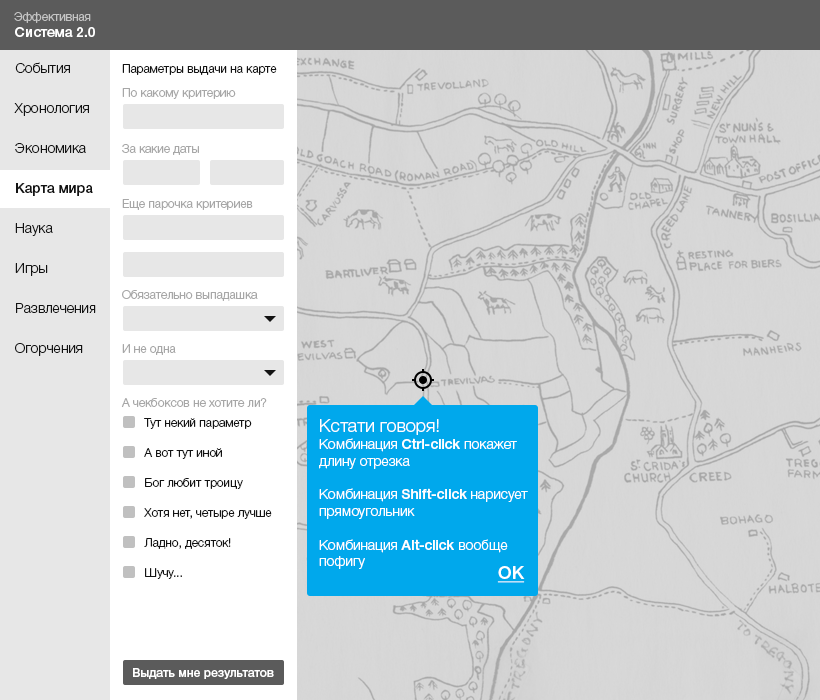
Task: Enable the Бог любит троицу checkbox
Action: pos(129,482)
